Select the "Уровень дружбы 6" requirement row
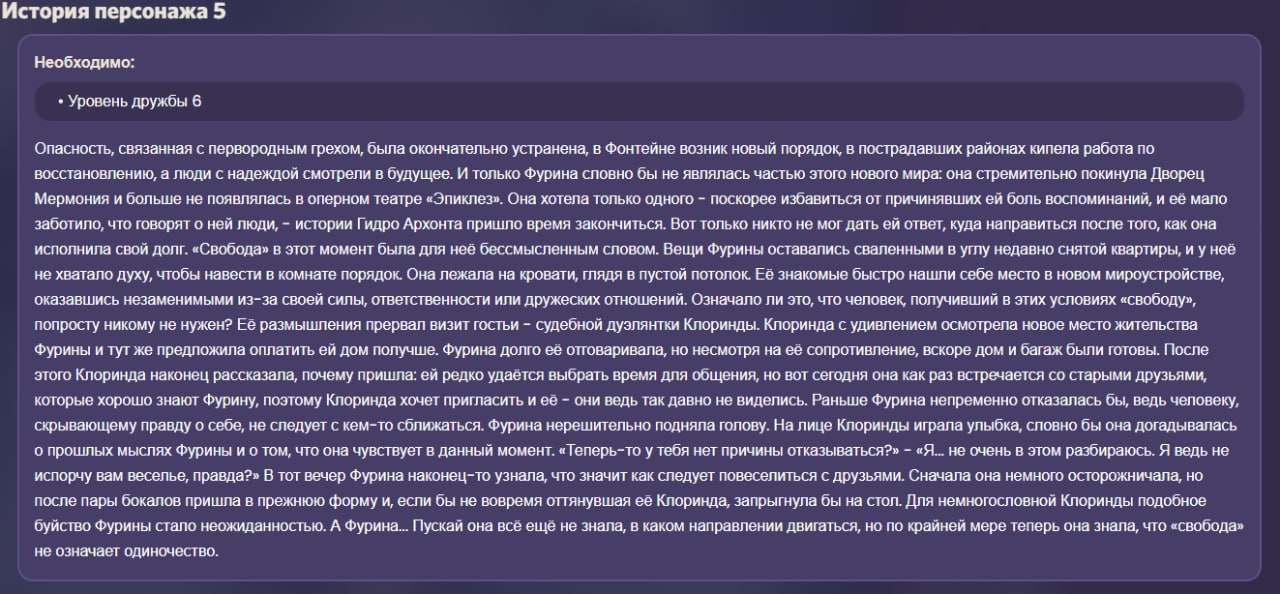Image resolution: width=1280 pixels, height=594 pixels. pos(639,102)
